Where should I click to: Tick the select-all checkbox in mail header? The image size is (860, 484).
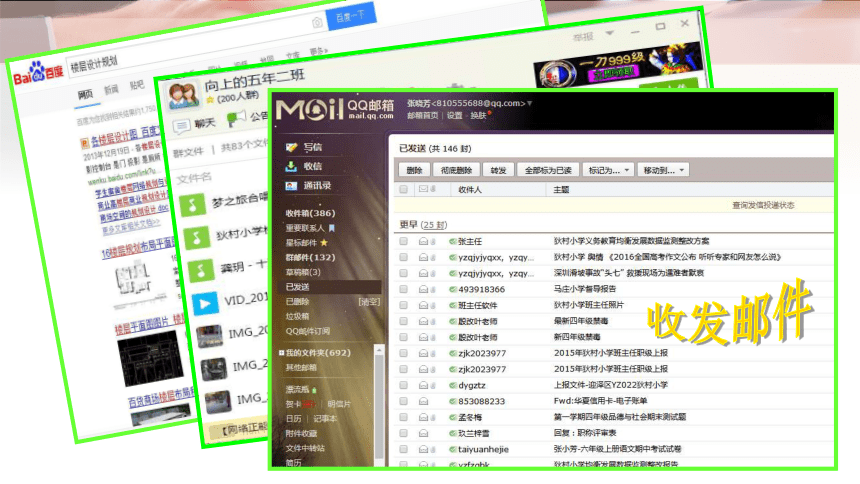404,189
